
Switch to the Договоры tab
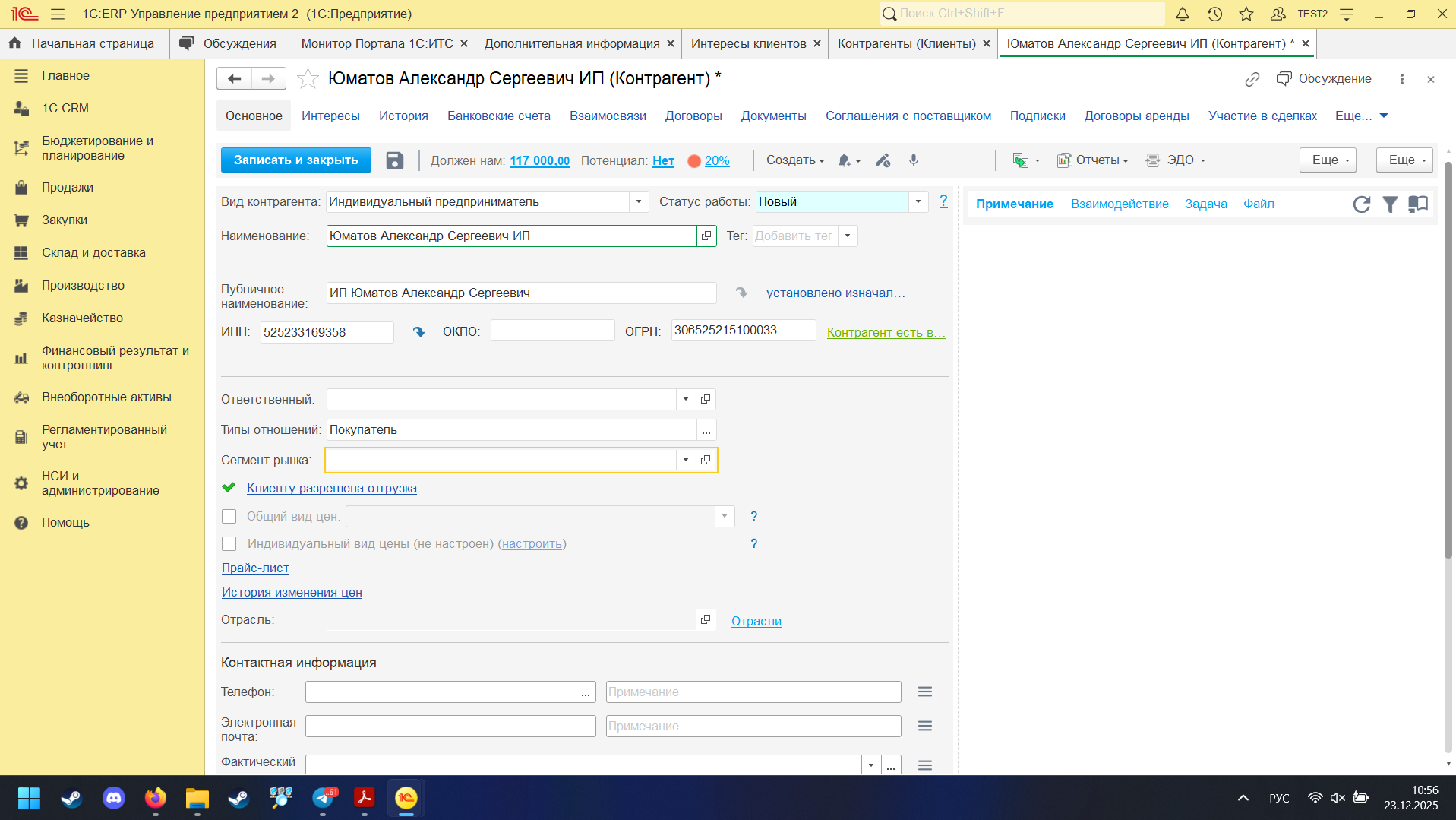pyautogui.click(x=693, y=116)
